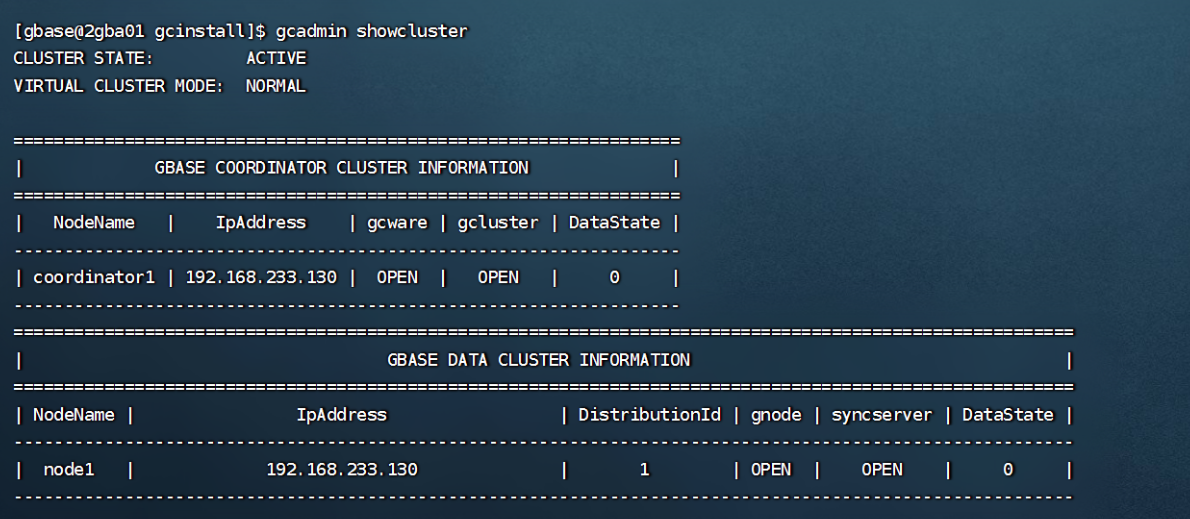
Task: Click the shell prompt '[gbase@2gba01 gcinstall]$'
Action: click(140, 31)
